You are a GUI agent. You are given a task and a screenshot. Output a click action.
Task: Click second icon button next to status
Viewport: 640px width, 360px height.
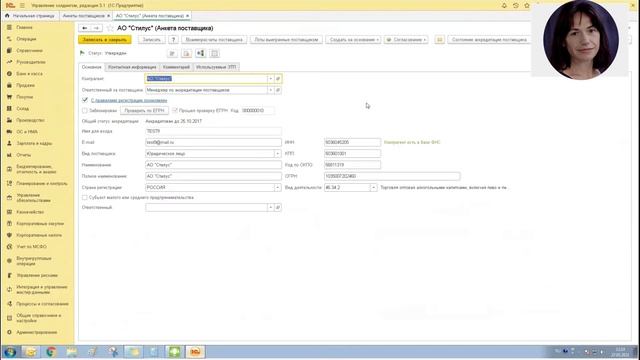187,53
